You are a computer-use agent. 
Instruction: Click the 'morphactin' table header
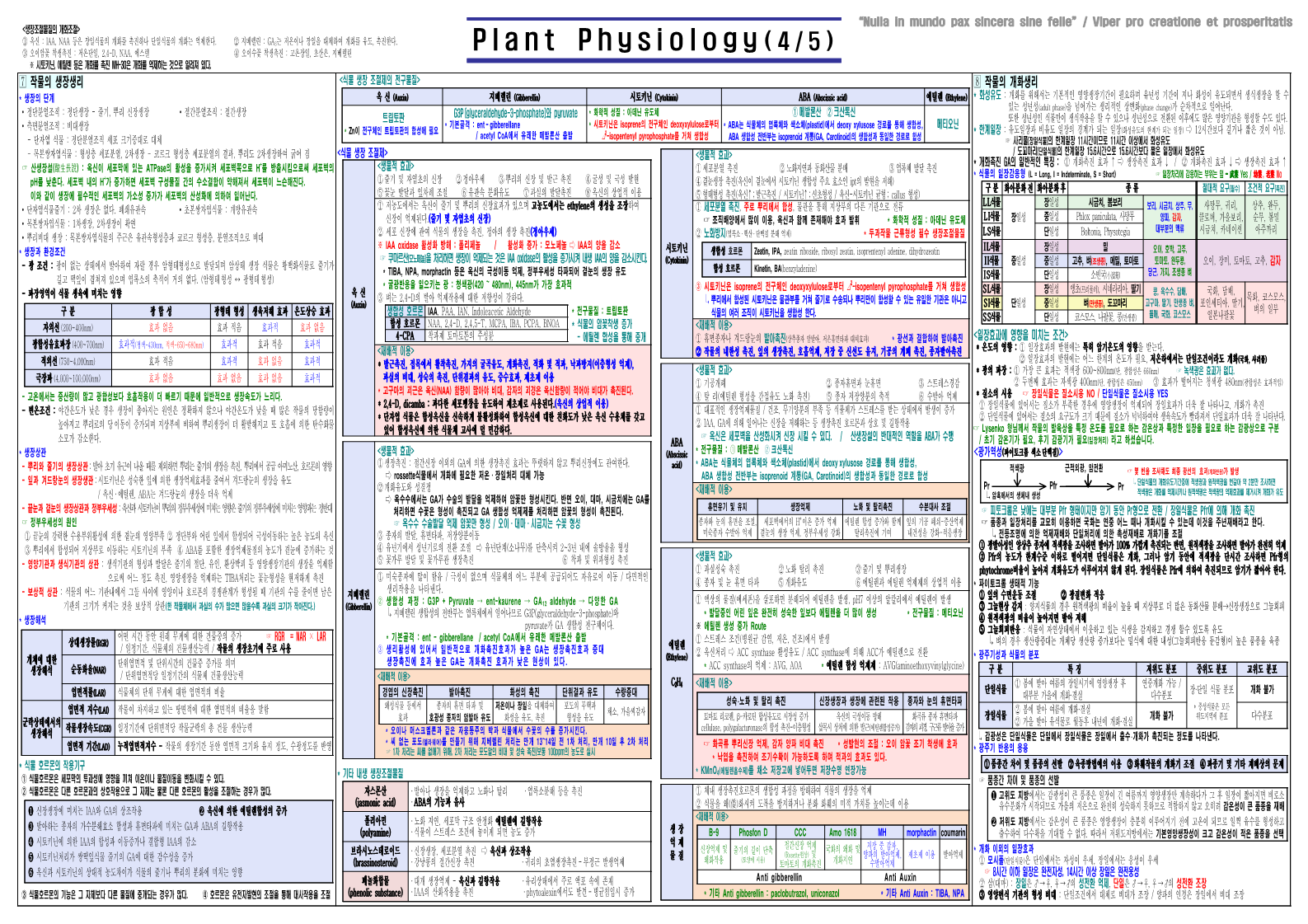coord(921,833)
